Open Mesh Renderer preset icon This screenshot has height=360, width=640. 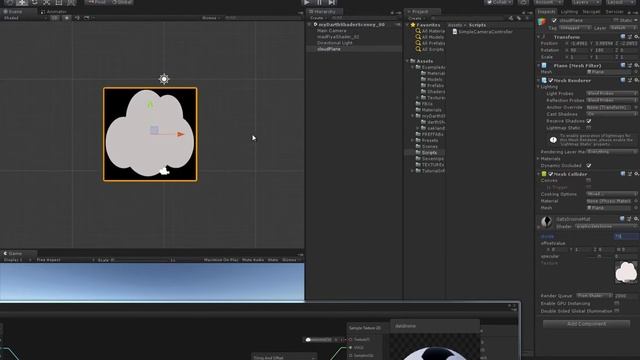[x=630, y=80]
